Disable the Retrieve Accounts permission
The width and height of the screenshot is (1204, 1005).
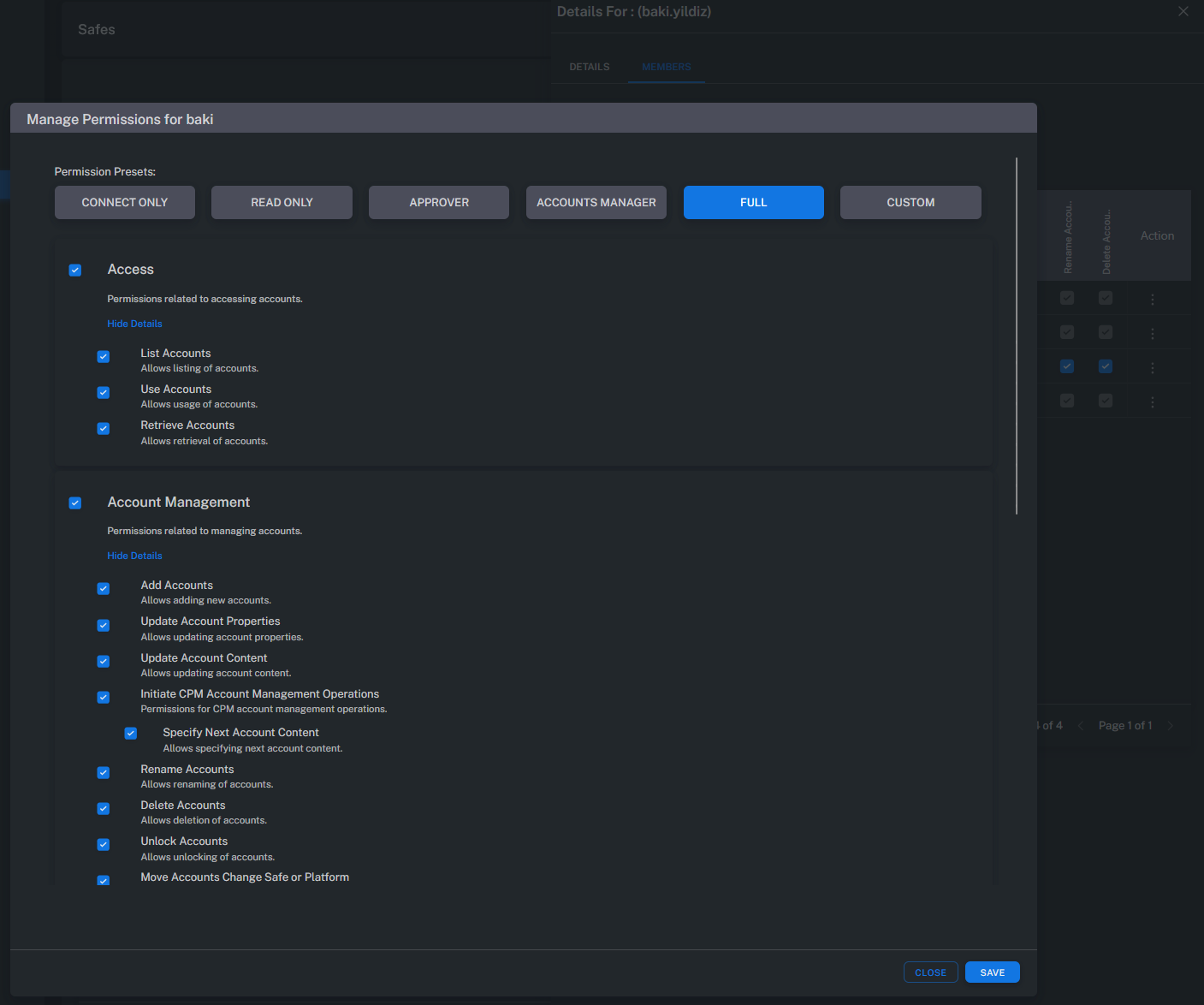click(x=103, y=428)
